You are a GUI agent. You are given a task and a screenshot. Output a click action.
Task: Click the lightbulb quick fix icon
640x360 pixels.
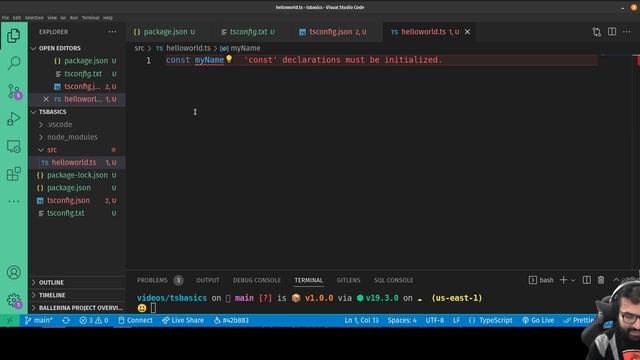coord(229,59)
